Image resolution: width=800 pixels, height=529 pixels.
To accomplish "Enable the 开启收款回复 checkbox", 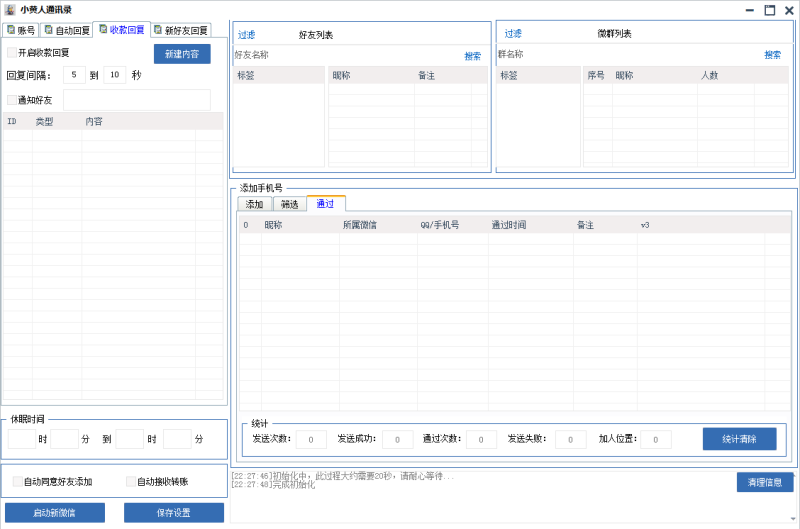I will pos(12,53).
